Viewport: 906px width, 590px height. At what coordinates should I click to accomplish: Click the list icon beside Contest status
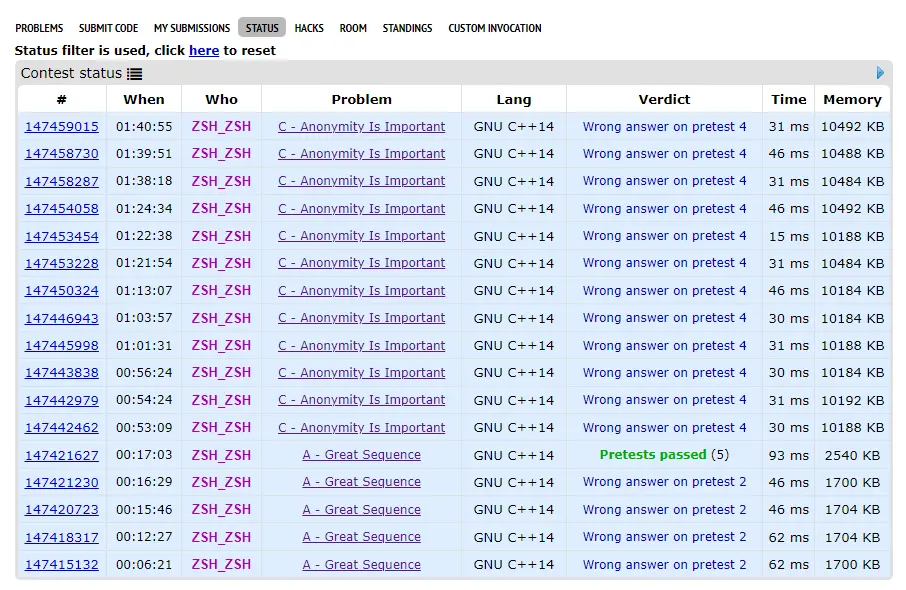pyautogui.click(x=135, y=74)
